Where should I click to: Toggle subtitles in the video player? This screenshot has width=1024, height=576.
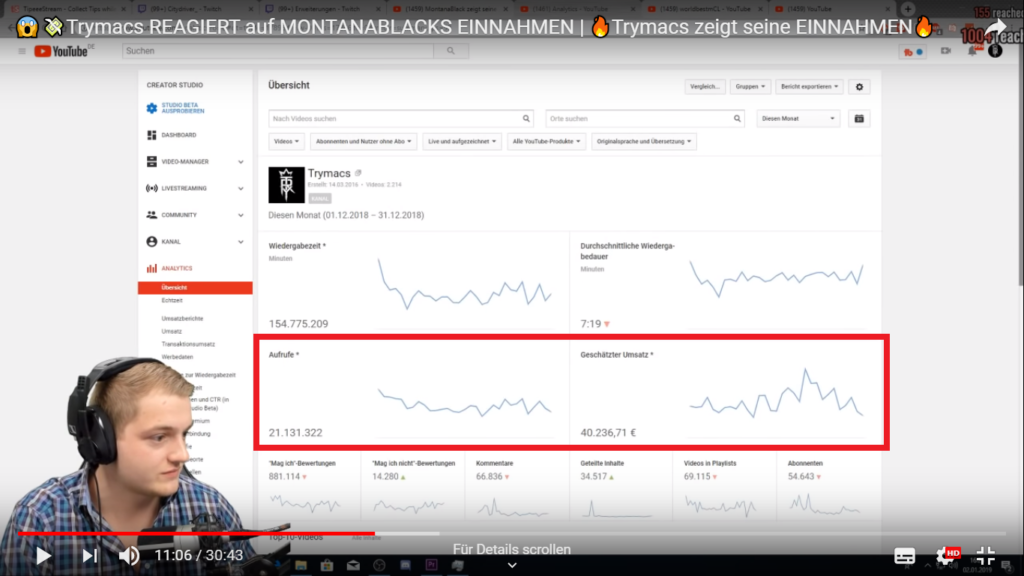tap(904, 556)
